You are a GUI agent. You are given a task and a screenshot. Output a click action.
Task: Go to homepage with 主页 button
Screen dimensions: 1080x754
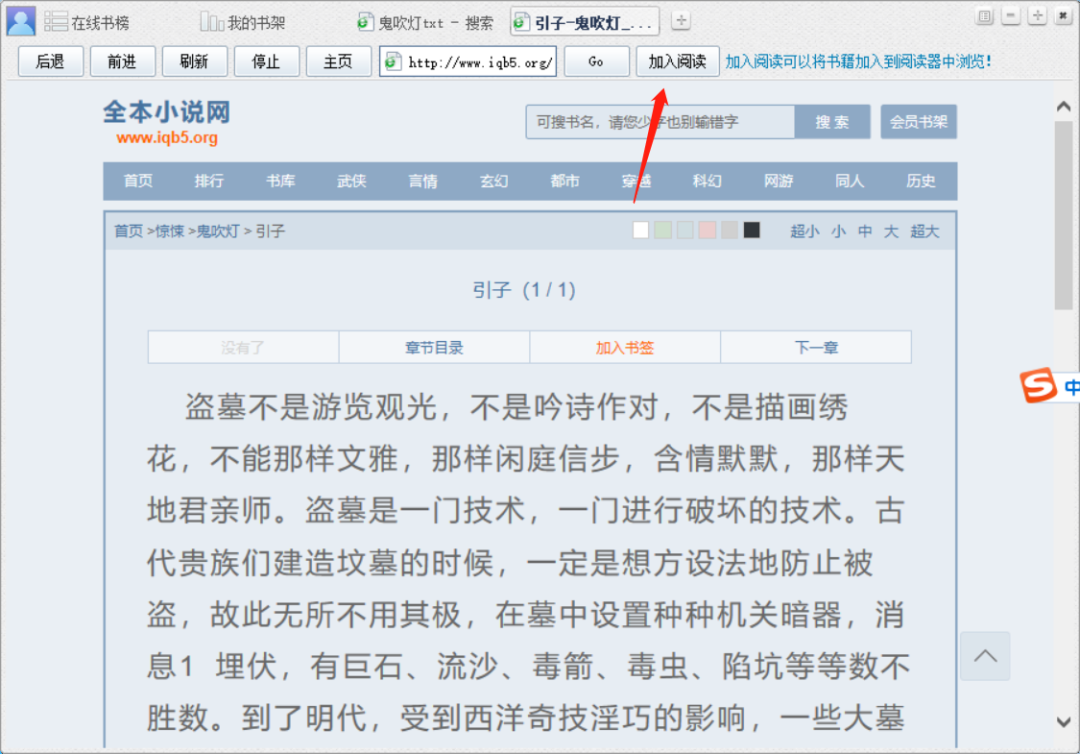(339, 62)
